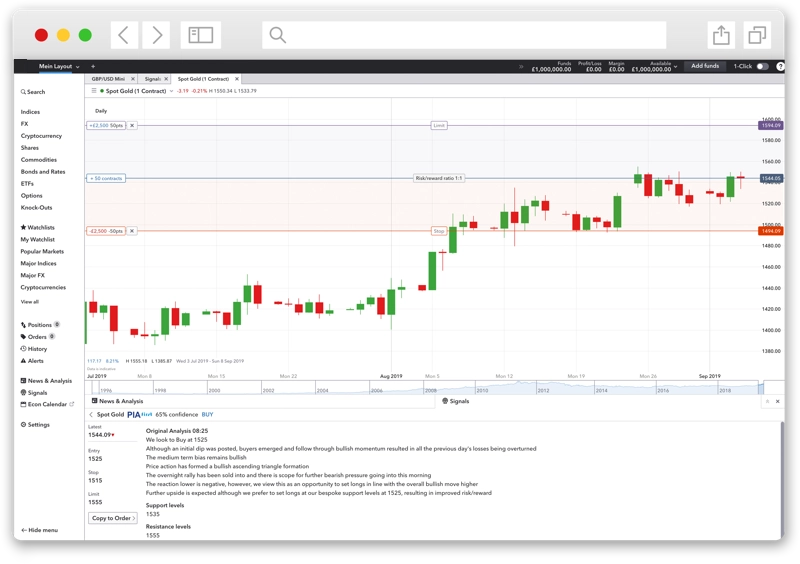Open the Positions panel icon
Image resolution: width=800 pixels, height=564 pixels.
tap(23, 325)
